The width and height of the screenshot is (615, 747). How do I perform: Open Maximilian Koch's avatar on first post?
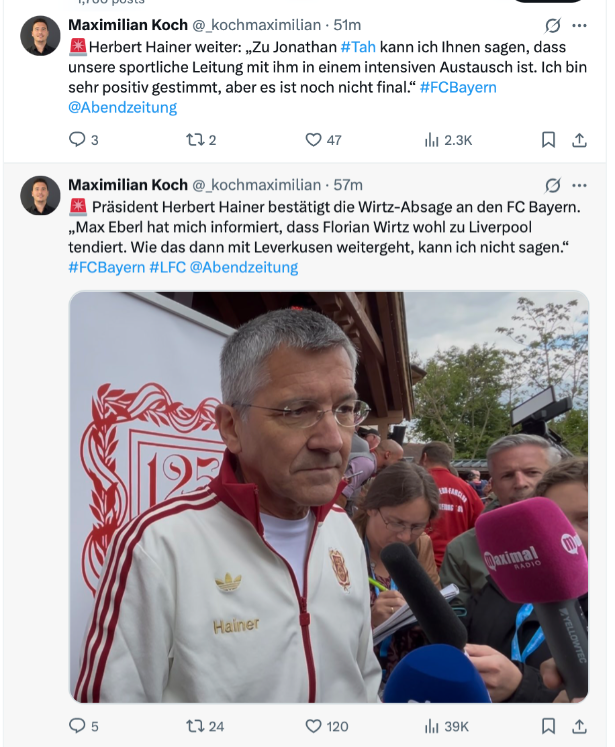[40, 36]
